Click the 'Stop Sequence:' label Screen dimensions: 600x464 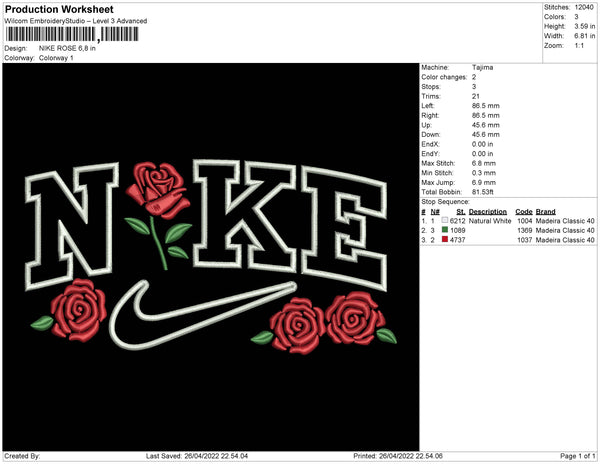[445, 202]
